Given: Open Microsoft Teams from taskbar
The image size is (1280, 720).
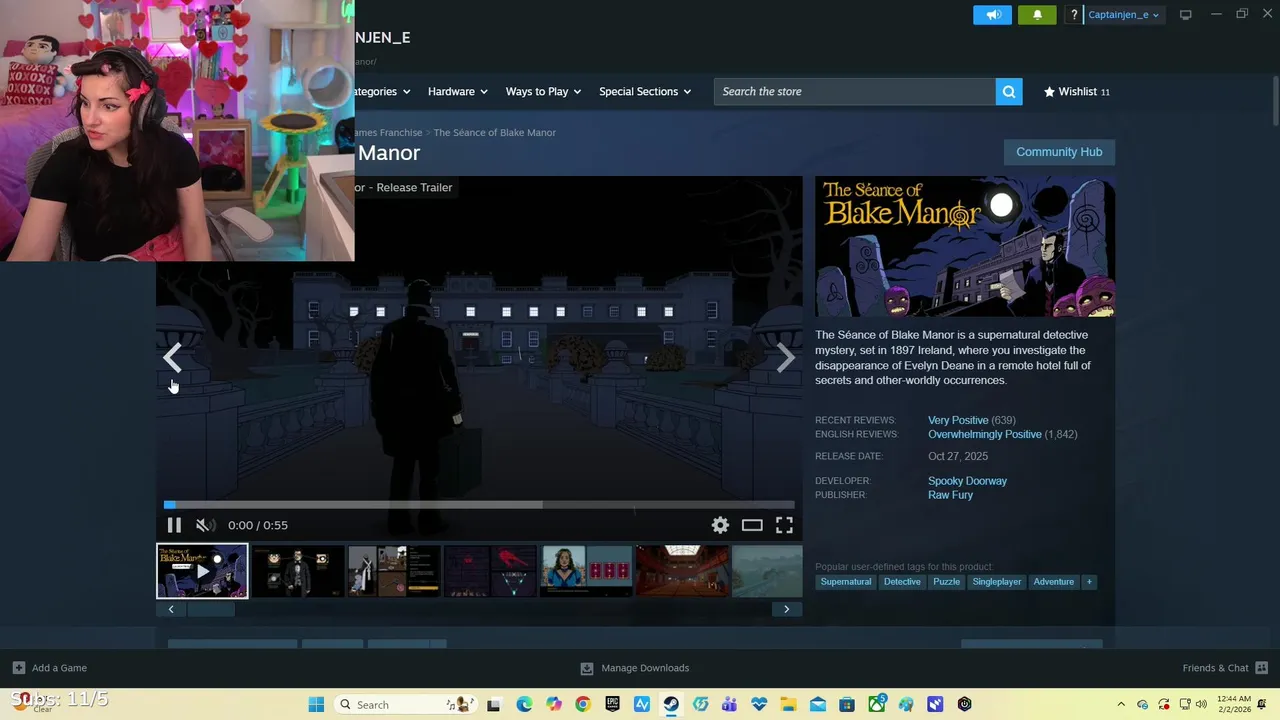Looking at the screenshot, I should 729,704.
